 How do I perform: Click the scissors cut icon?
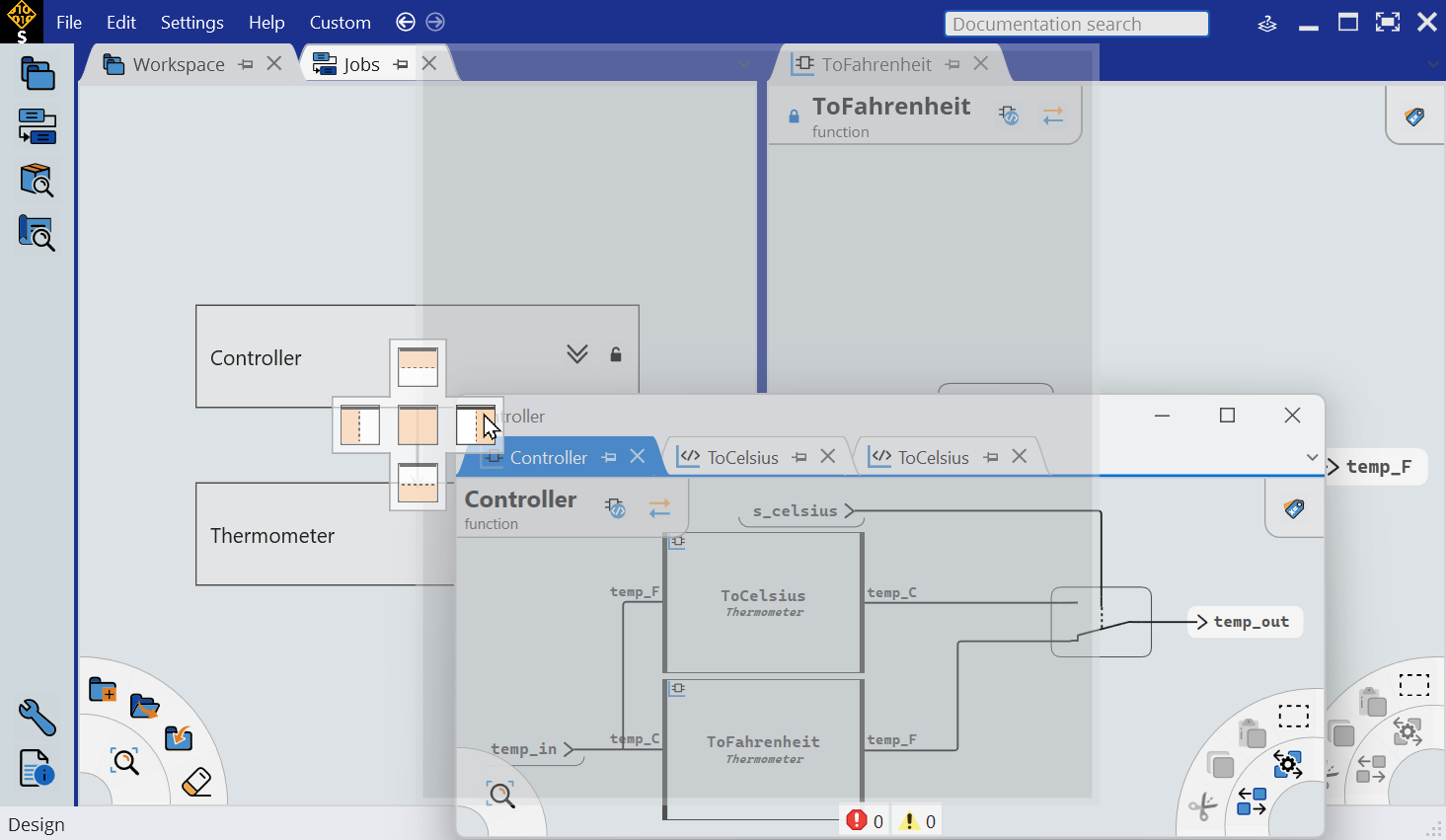tap(1202, 806)
